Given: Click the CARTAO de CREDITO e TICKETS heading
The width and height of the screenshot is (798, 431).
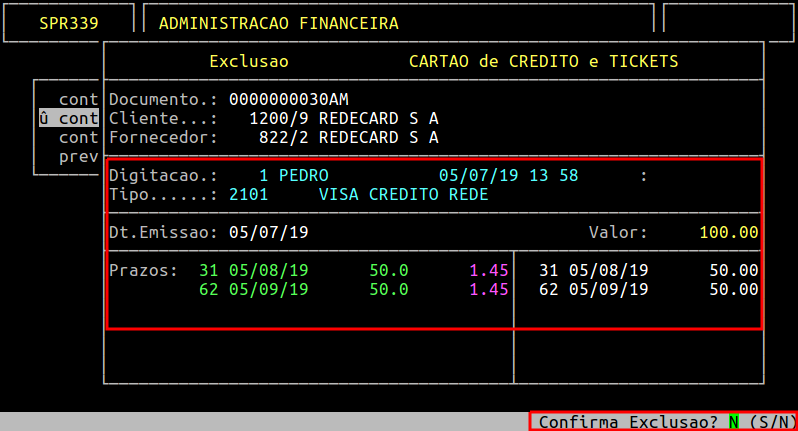Looking at the screenshot, I should [x=543, y=61].
